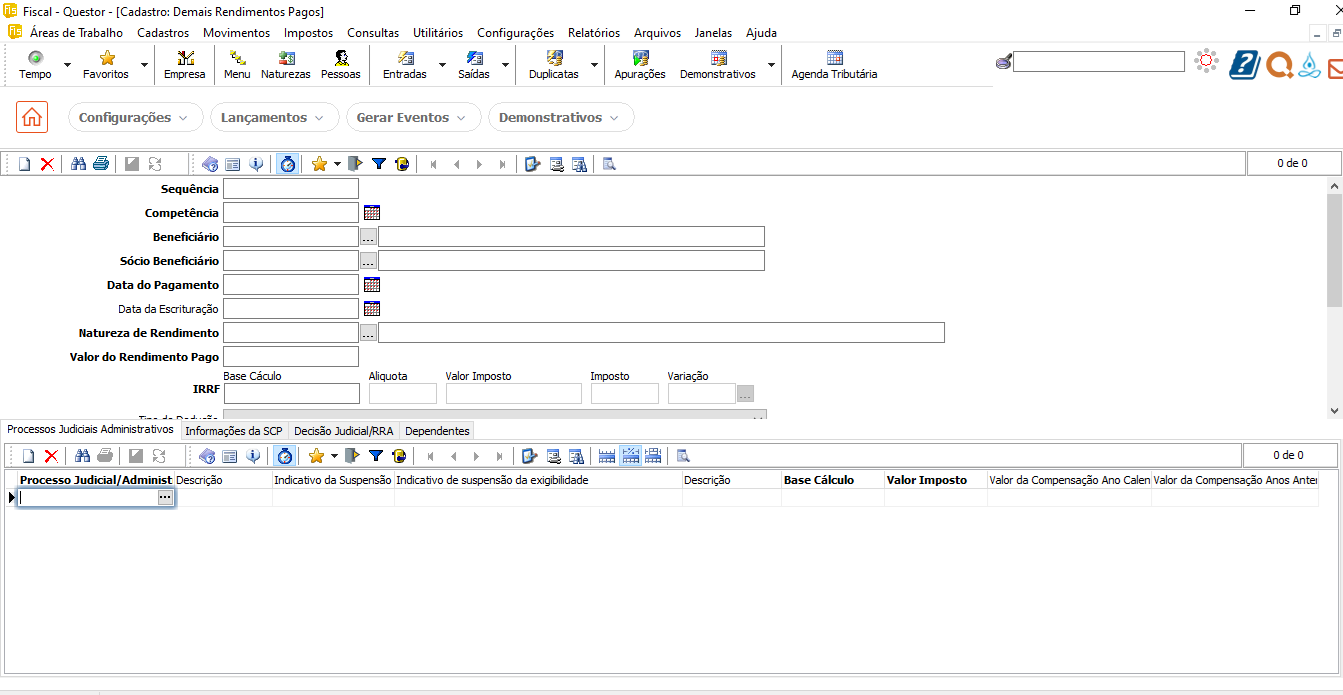Open the calendar picker beside Competência

click(372, 213)
